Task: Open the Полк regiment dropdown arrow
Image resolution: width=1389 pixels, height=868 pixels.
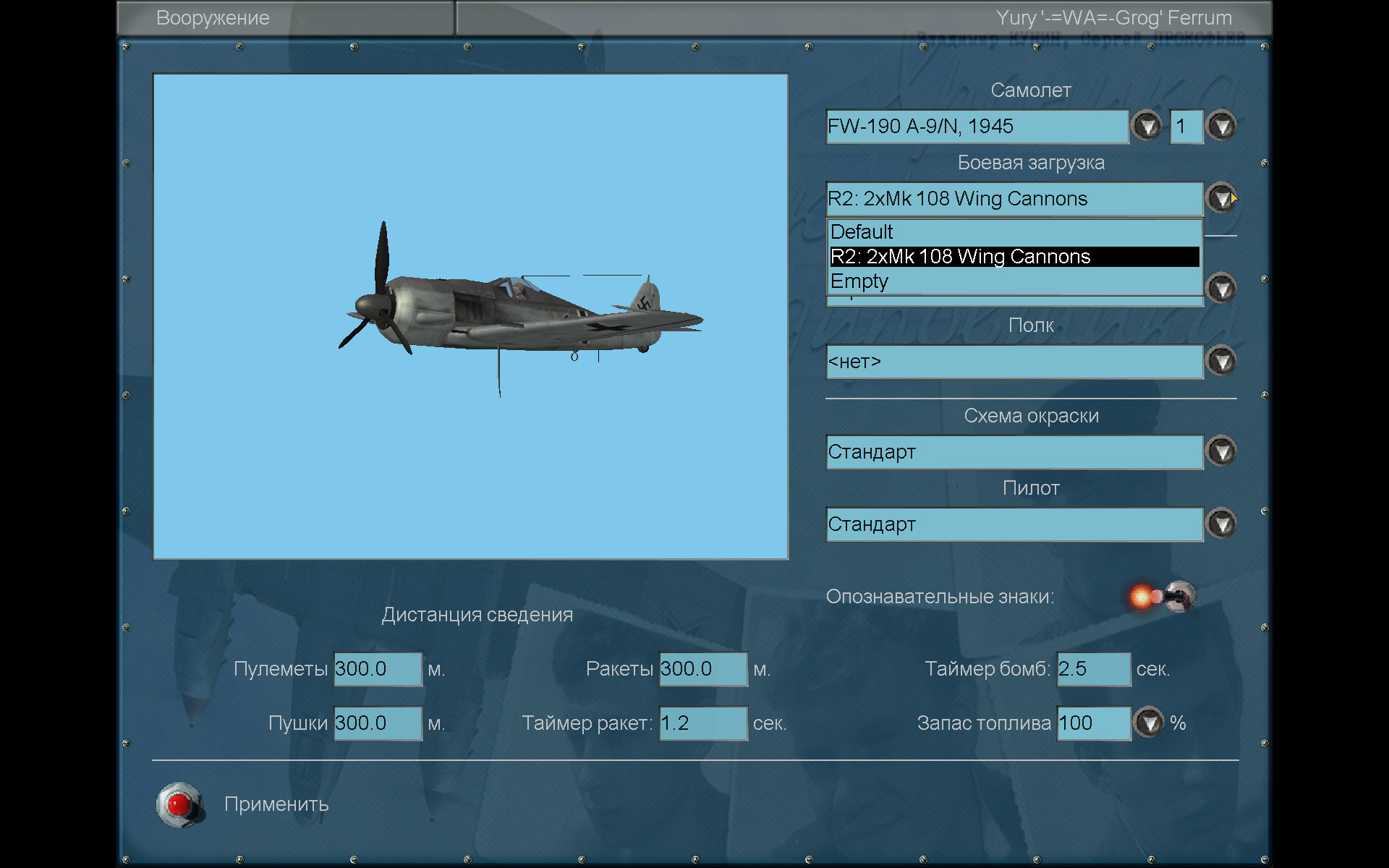Action: tap(1222, 361)
